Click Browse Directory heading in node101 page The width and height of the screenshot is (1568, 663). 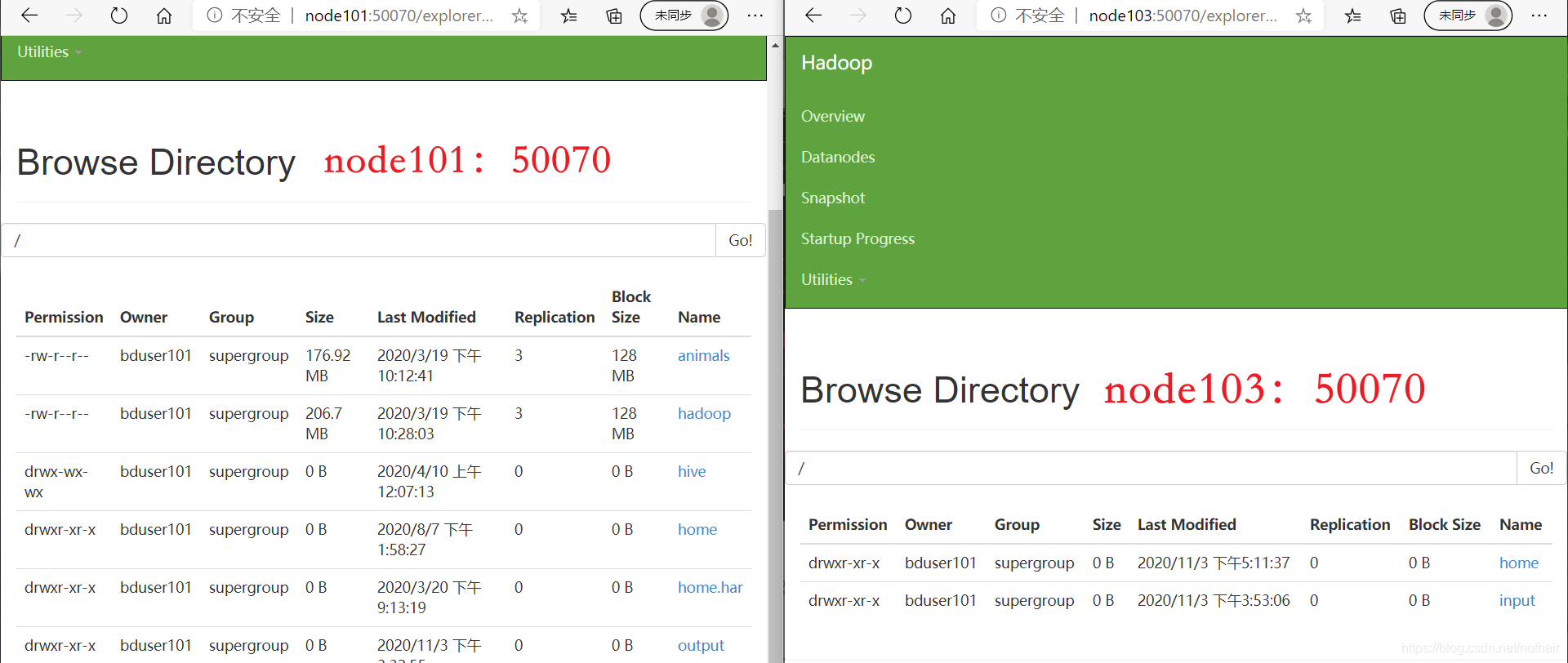click(156, 162)
